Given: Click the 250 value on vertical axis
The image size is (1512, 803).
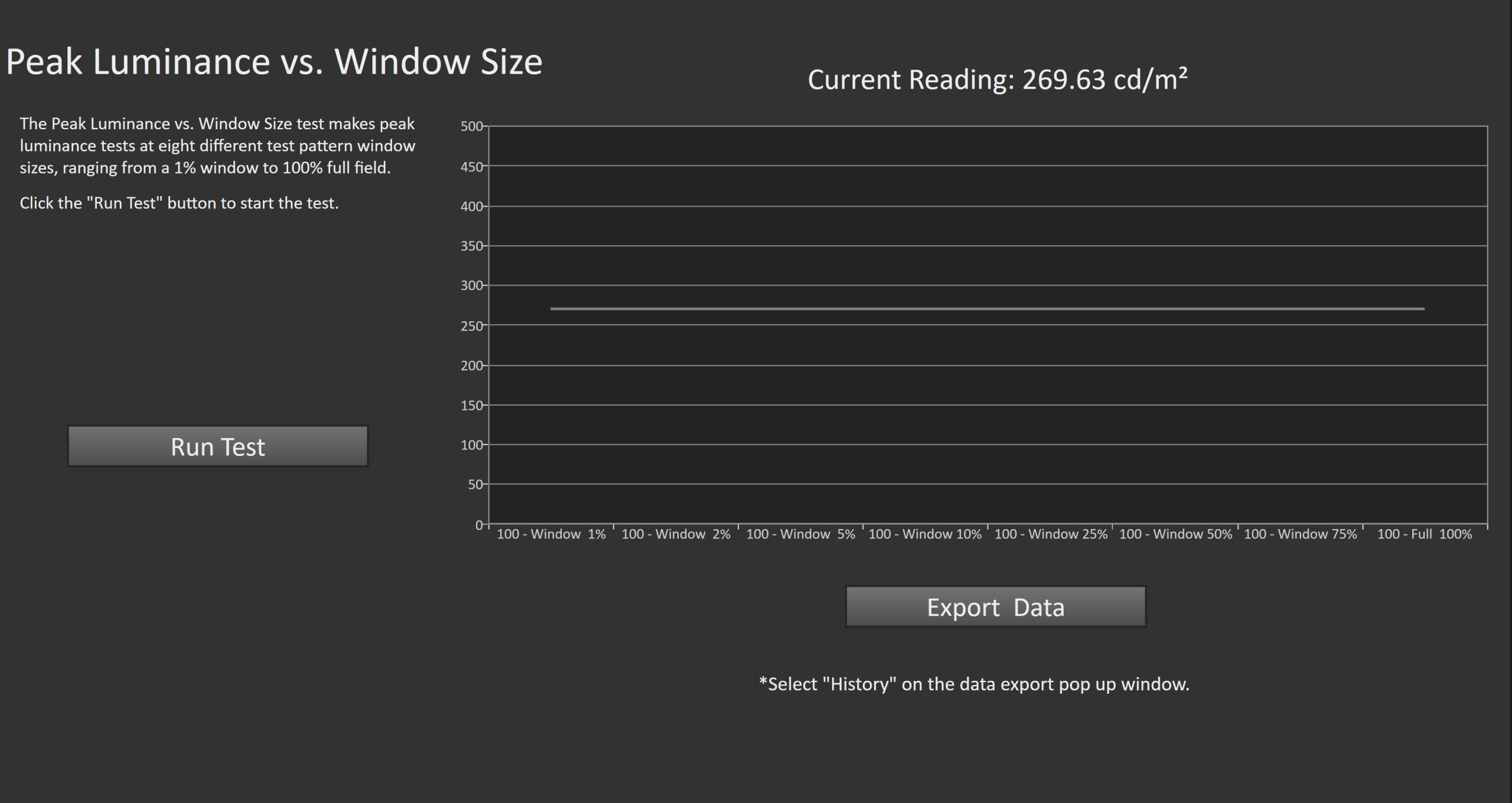Looking at the screenshot, I should [471, 326].
